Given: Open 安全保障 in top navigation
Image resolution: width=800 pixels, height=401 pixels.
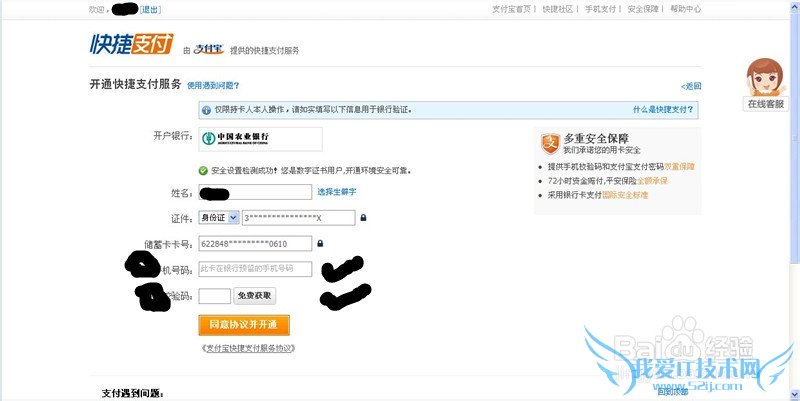Looking at the screenshot, I should (643, 9).
